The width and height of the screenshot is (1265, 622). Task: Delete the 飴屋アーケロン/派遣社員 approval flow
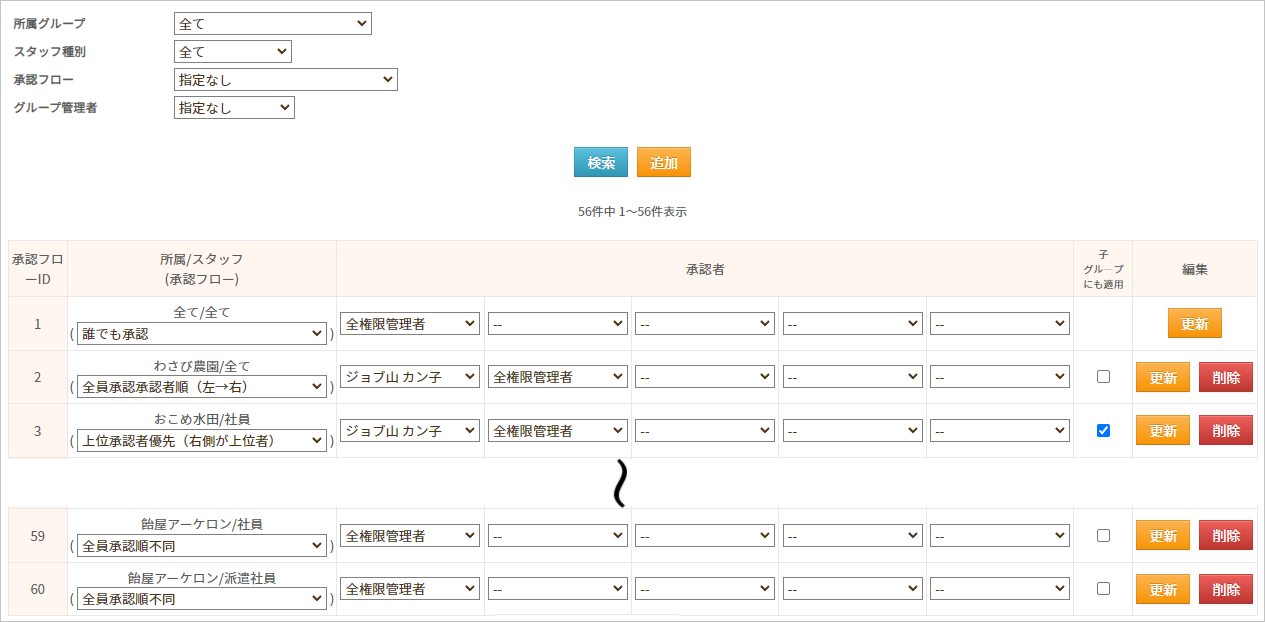(x=1225, y=590)
